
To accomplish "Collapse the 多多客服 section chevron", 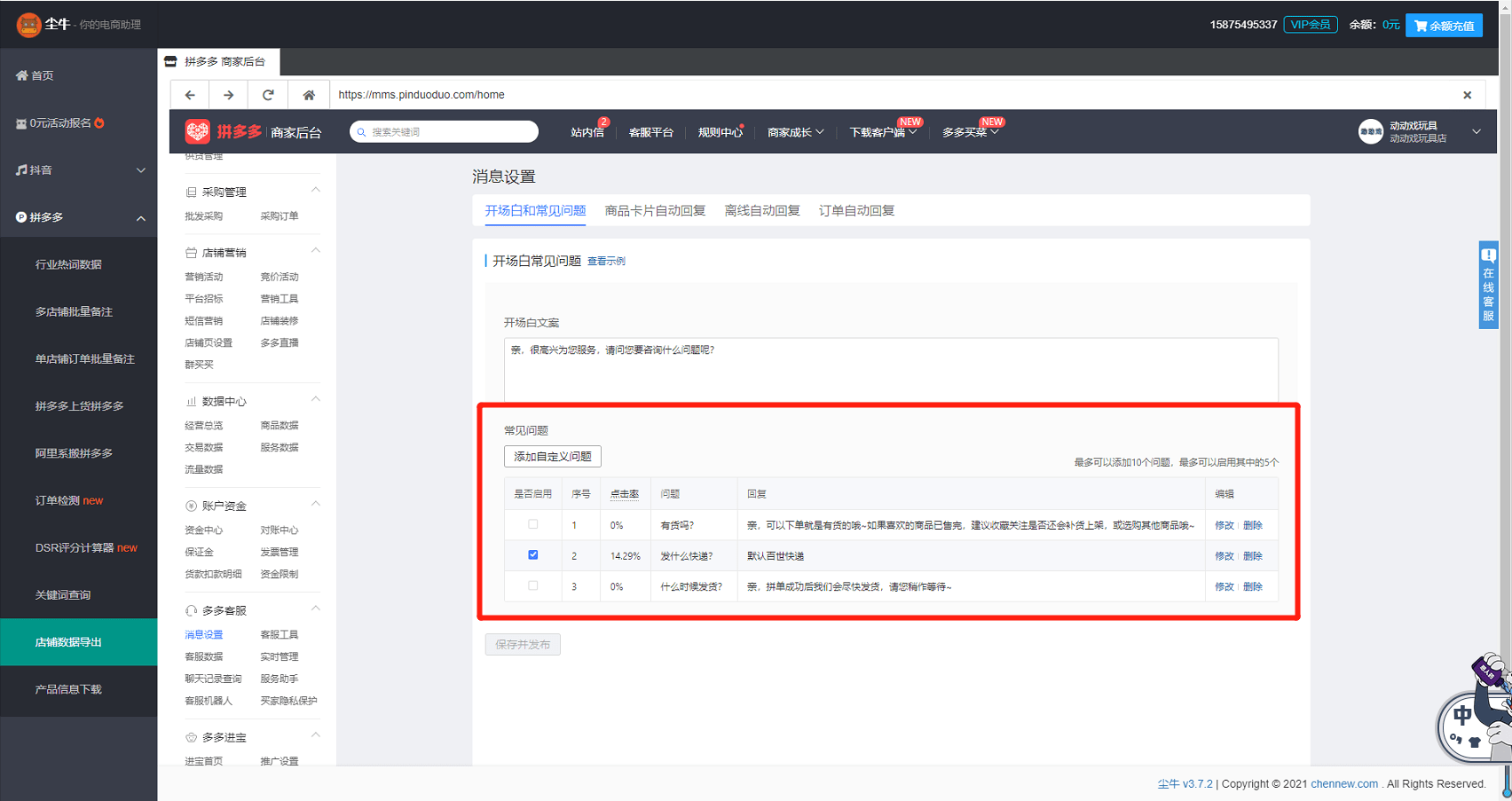I will point(316,609).
